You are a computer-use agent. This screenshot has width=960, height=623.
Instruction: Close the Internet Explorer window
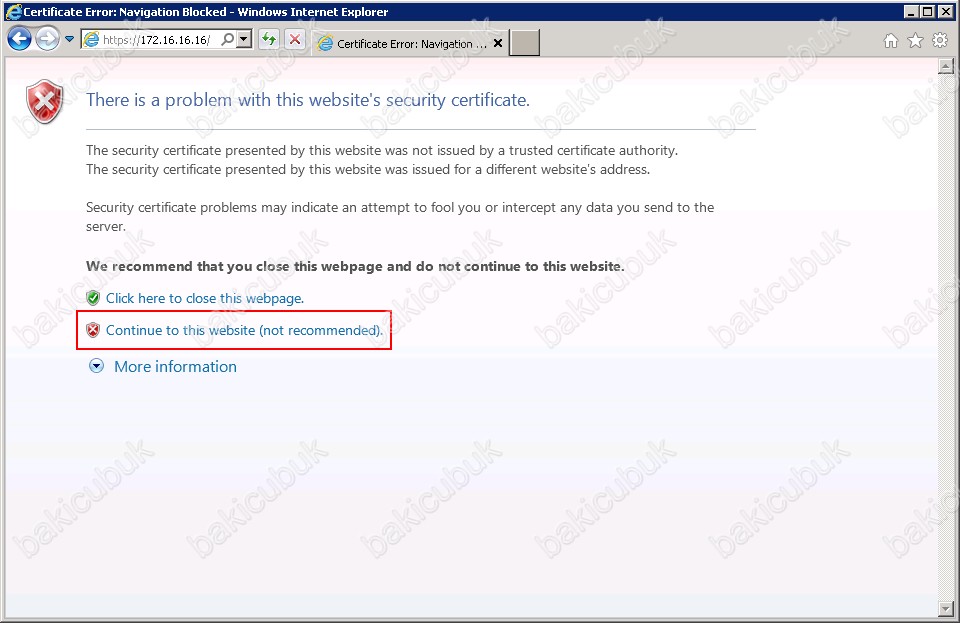pyautogui.click(x=945, y=12)
